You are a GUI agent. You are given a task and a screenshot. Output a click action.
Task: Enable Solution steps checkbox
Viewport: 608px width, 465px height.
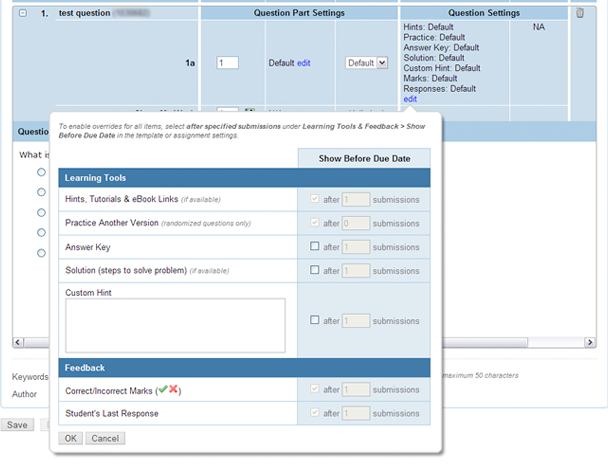pos(315,271)
